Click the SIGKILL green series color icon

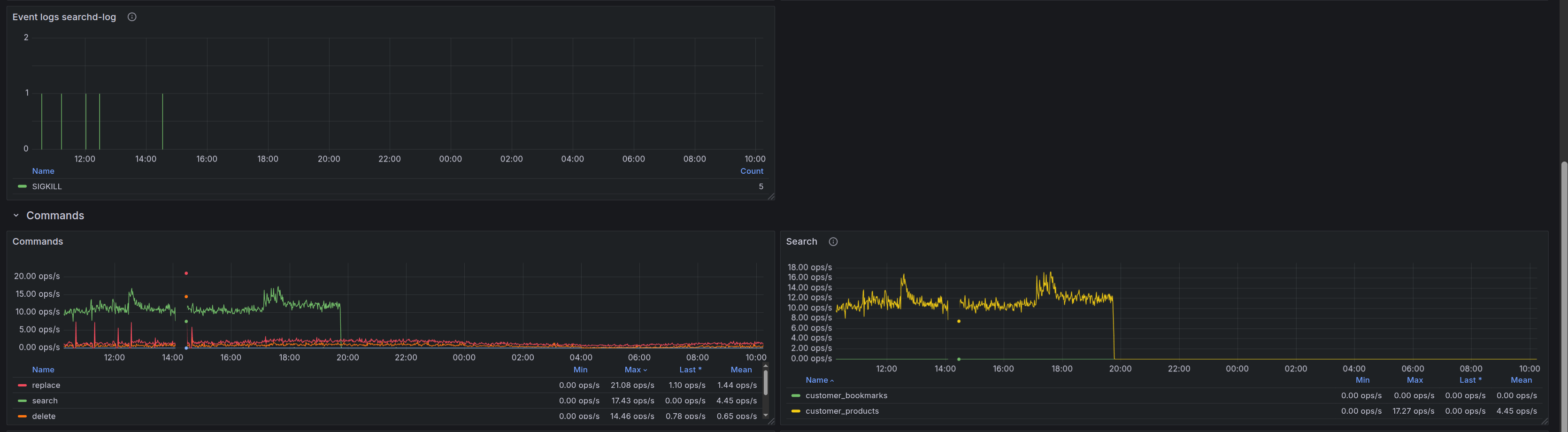pos(23,187)
